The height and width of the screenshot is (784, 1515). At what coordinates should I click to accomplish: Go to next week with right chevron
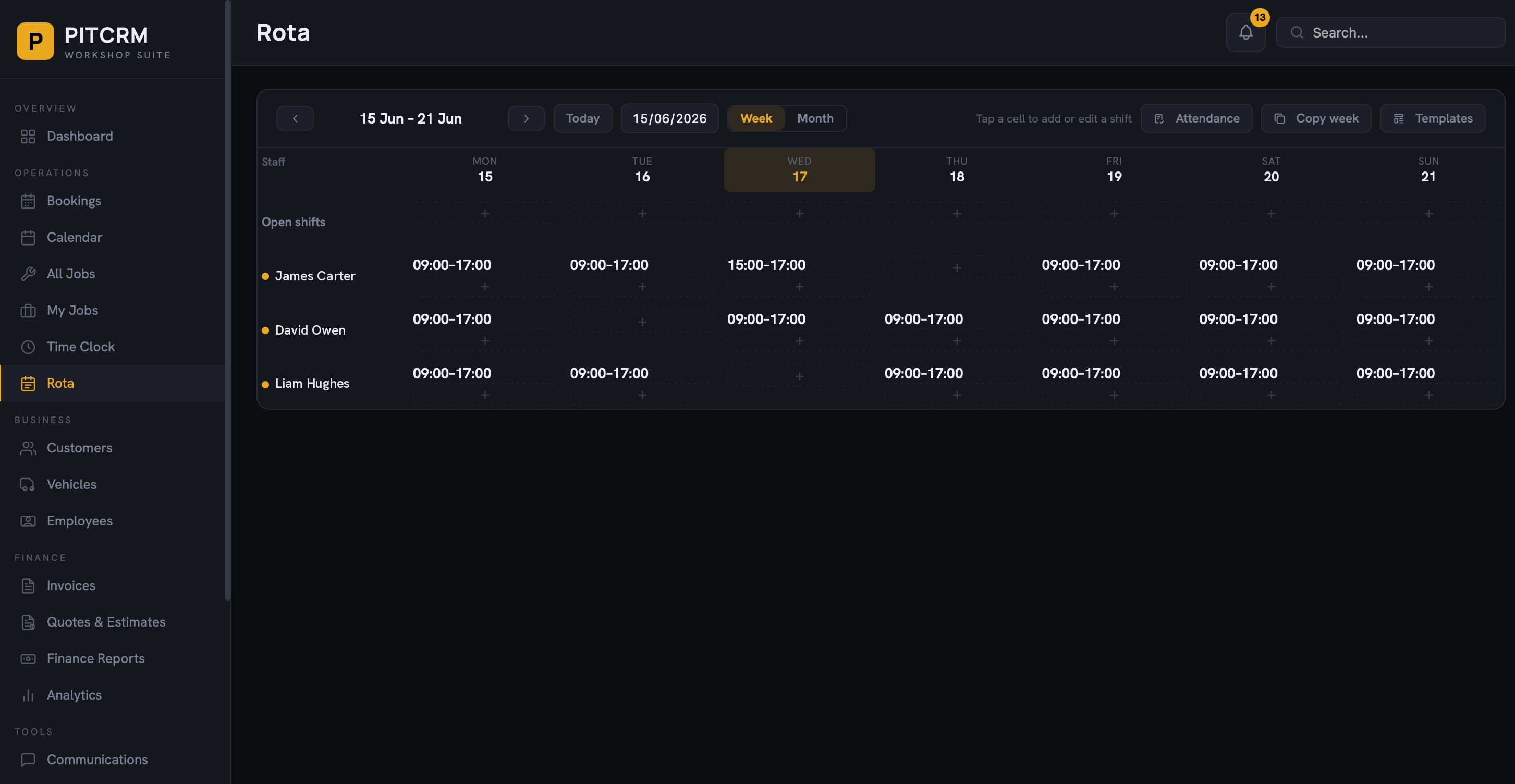tap(527, 118)
